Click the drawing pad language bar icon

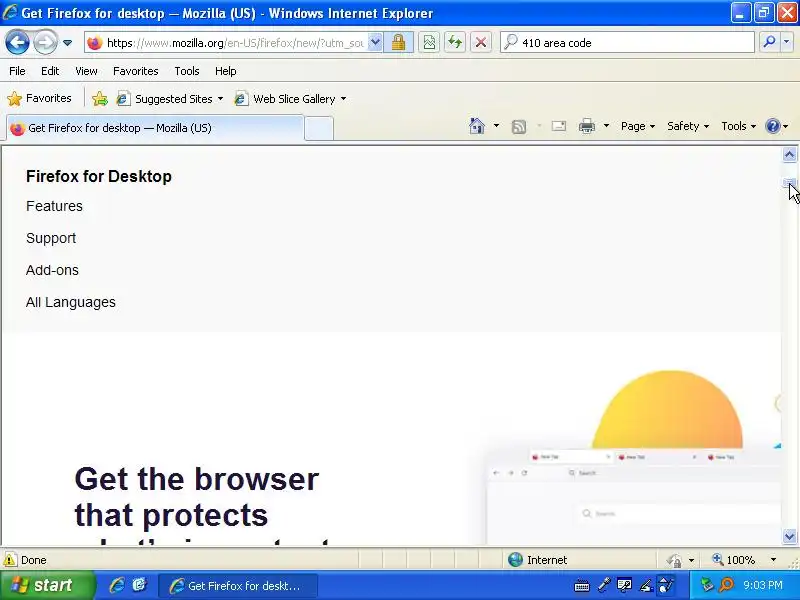point(666,585)
